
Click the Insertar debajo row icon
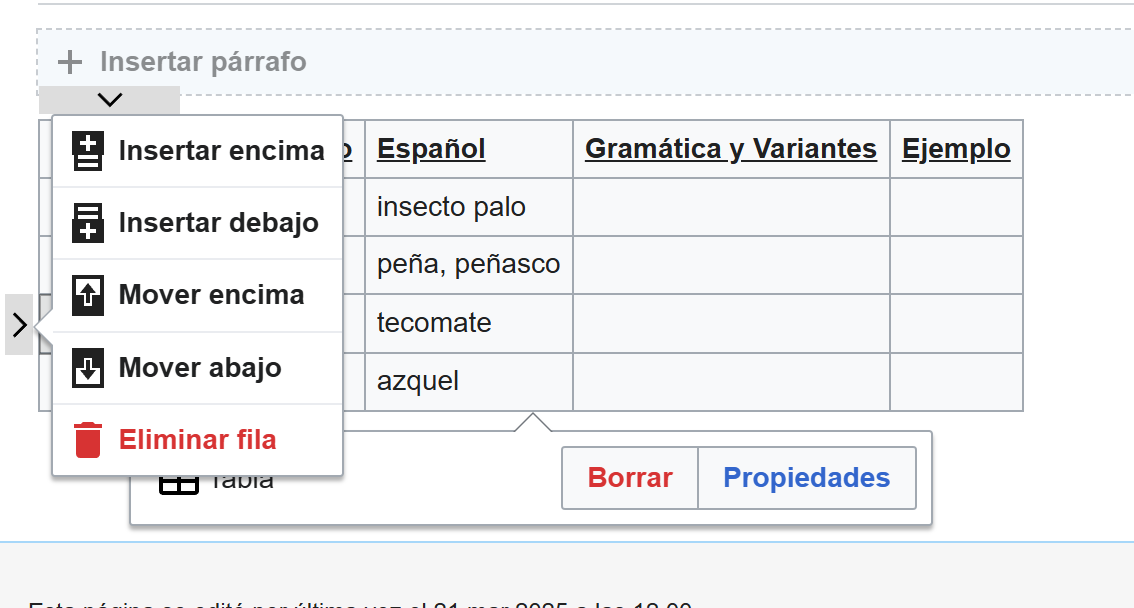[x=88, y=223]
